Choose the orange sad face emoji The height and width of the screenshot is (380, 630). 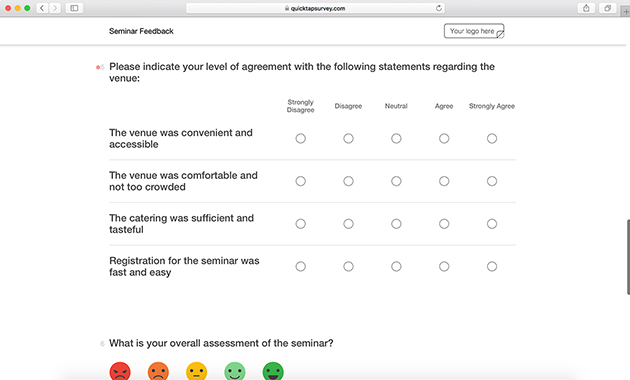[x=158, y=372]
